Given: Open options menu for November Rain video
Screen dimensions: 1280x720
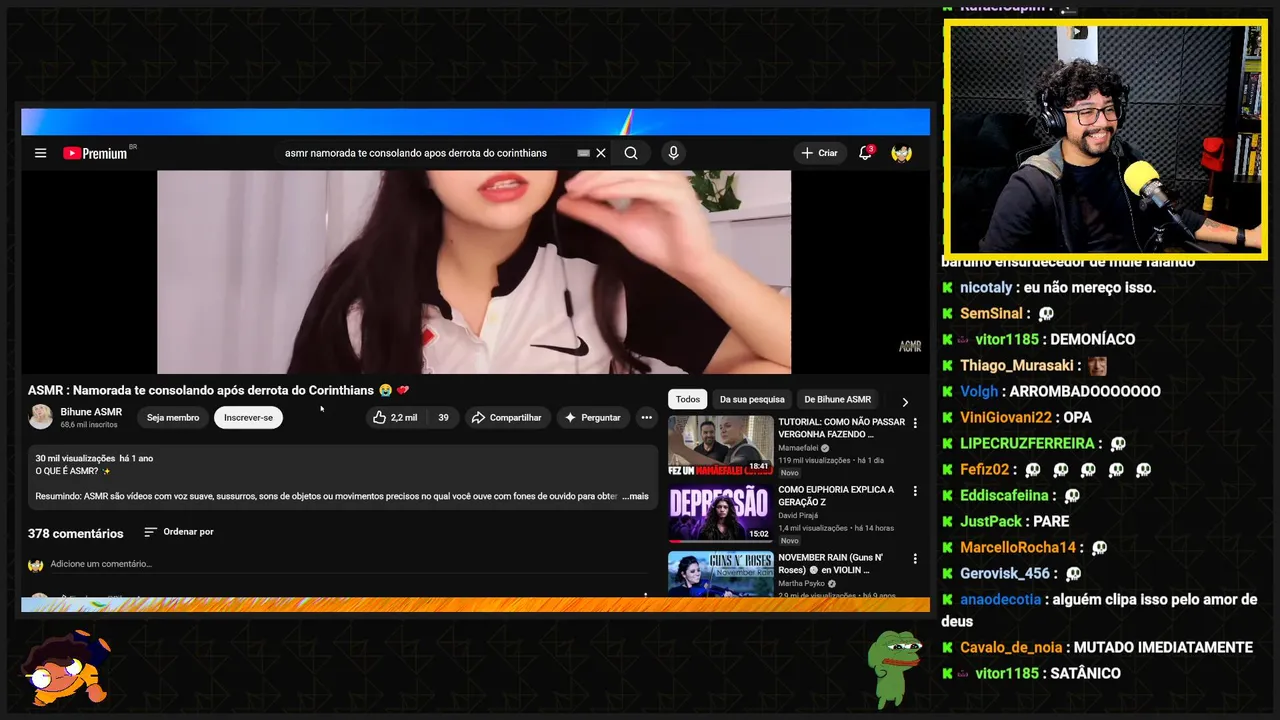Looking at the screenshot, I should [x=915, y=559].
